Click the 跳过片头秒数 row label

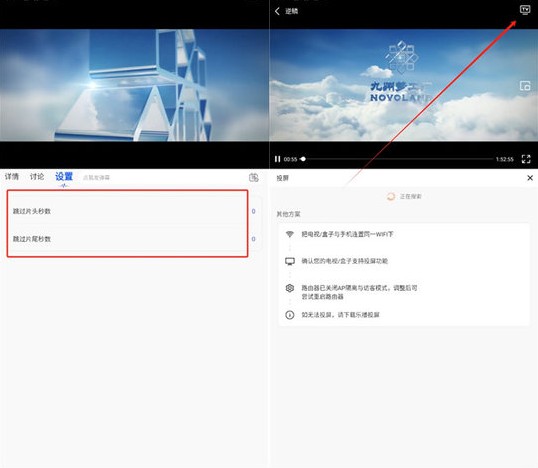click(x=32, y=211)
